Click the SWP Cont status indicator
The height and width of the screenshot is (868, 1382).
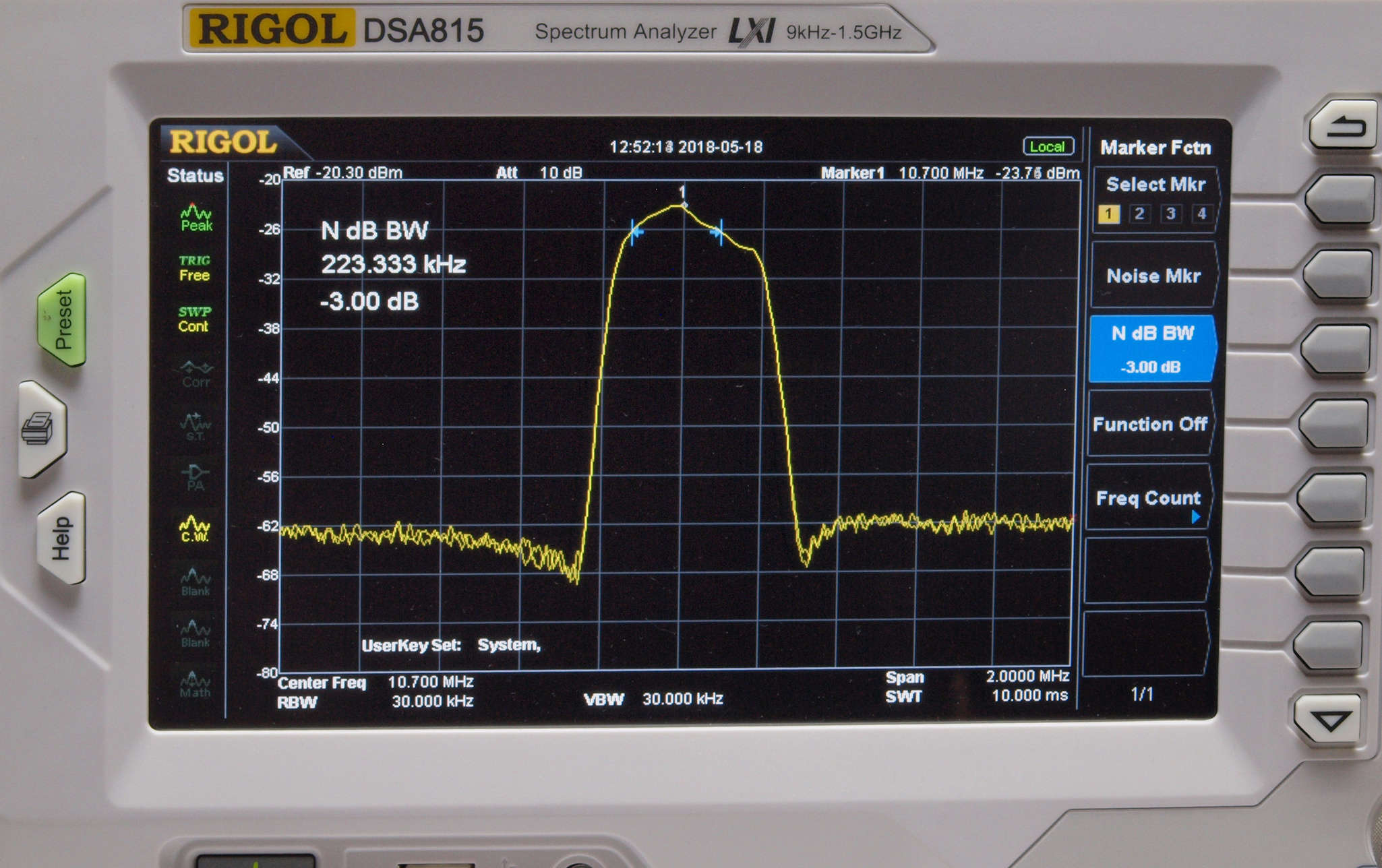pyautogui.click(x=194, y=319)
